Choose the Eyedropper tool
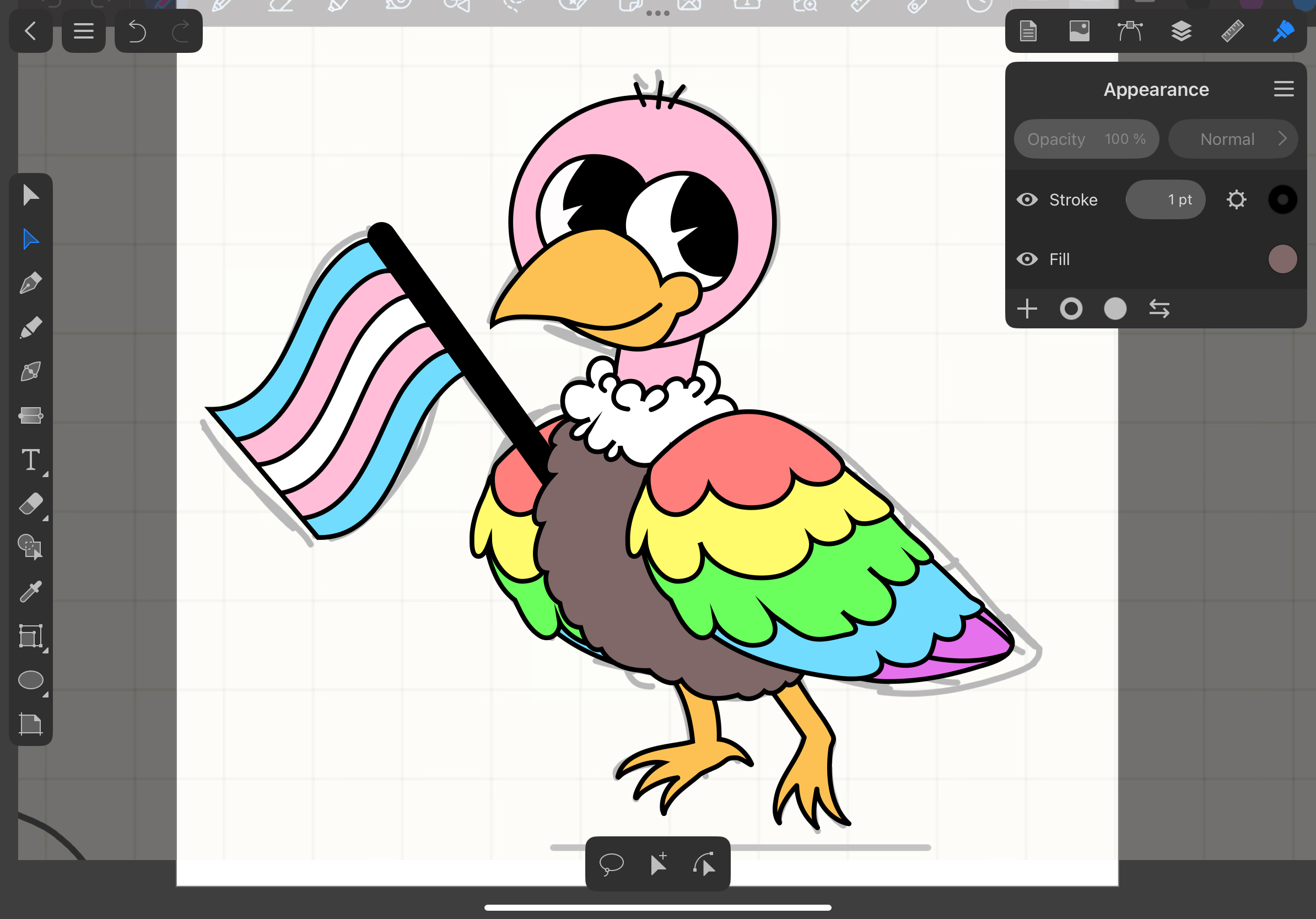 30,591
